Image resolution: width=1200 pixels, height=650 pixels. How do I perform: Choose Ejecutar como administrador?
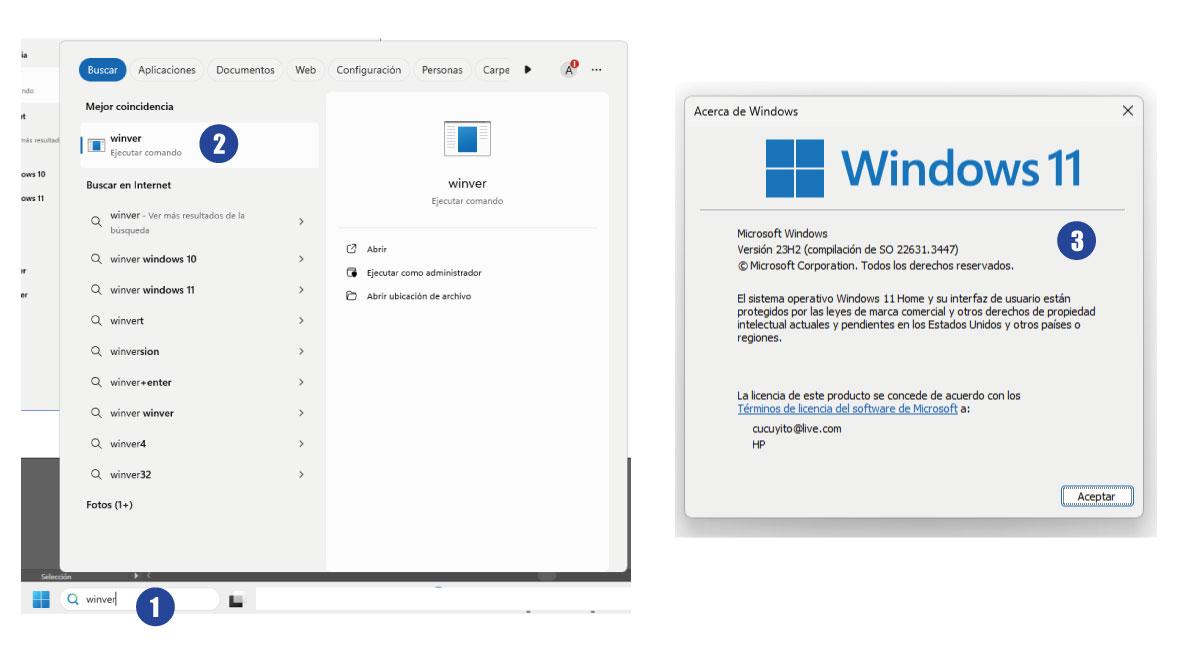(423, 273)
